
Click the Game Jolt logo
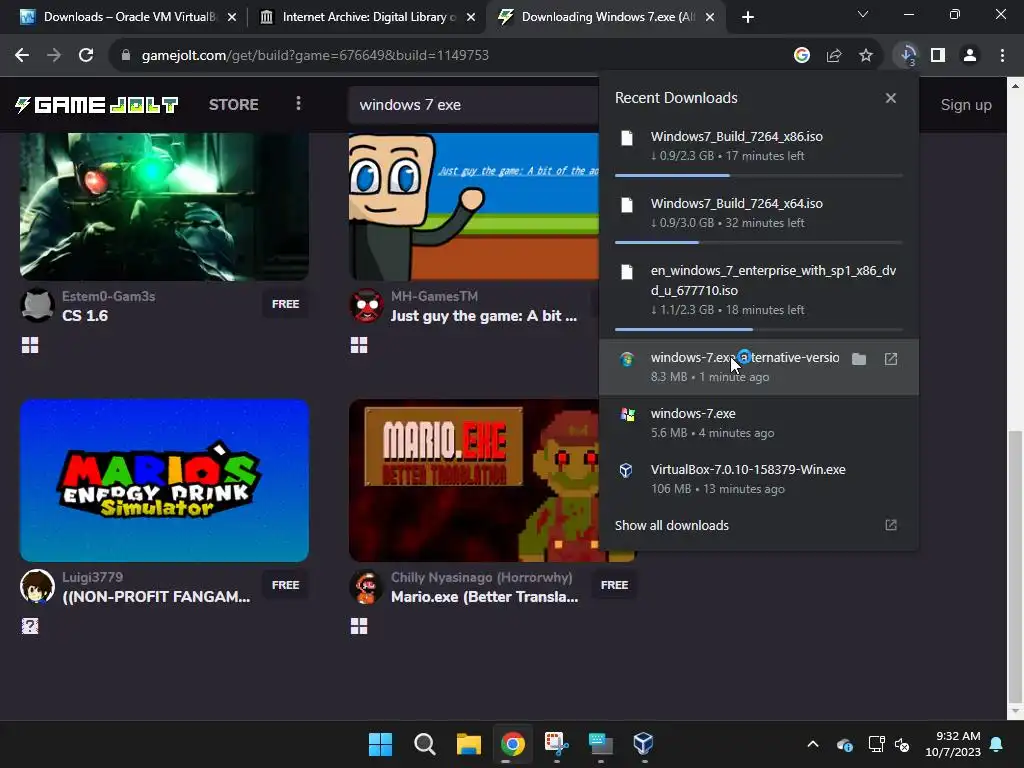click(x=97, y=104)
